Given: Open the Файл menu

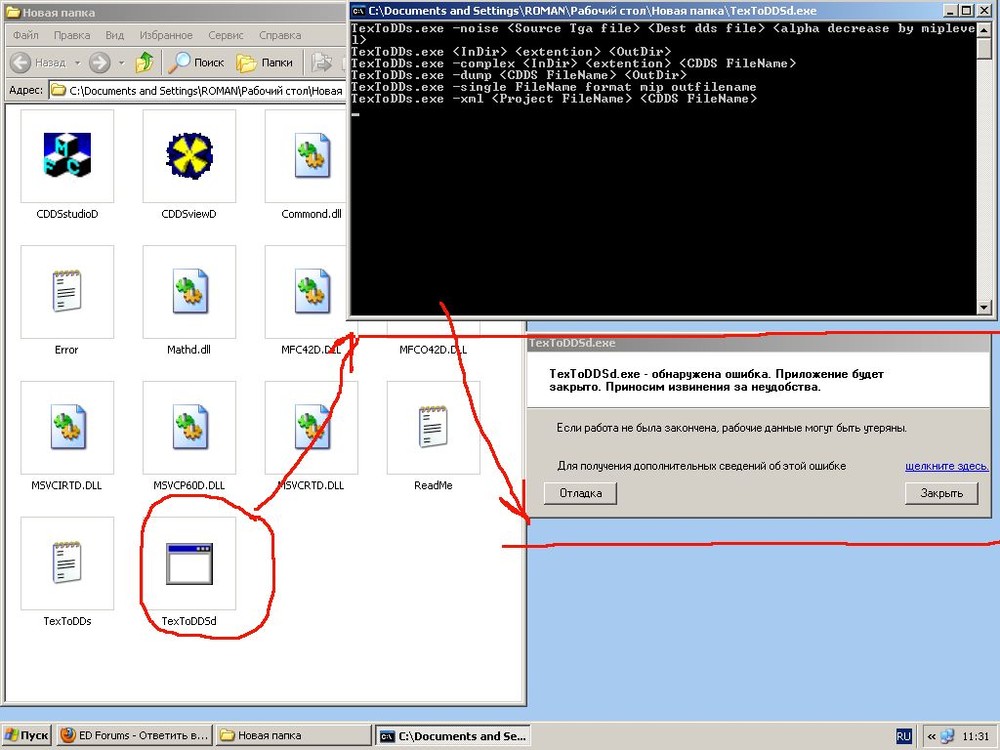Looking at the screenshot, I should (x=26, y=35).
